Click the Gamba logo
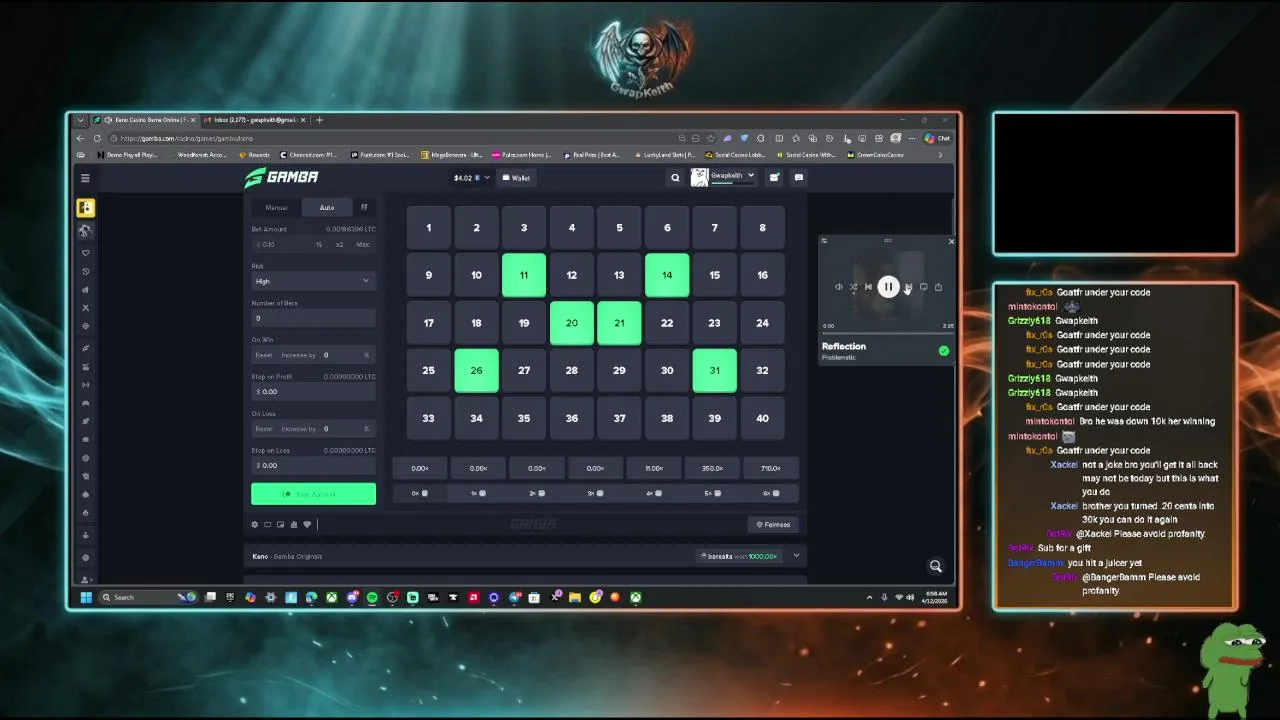This screenshot has width=1280, height=720. (282, 177)
